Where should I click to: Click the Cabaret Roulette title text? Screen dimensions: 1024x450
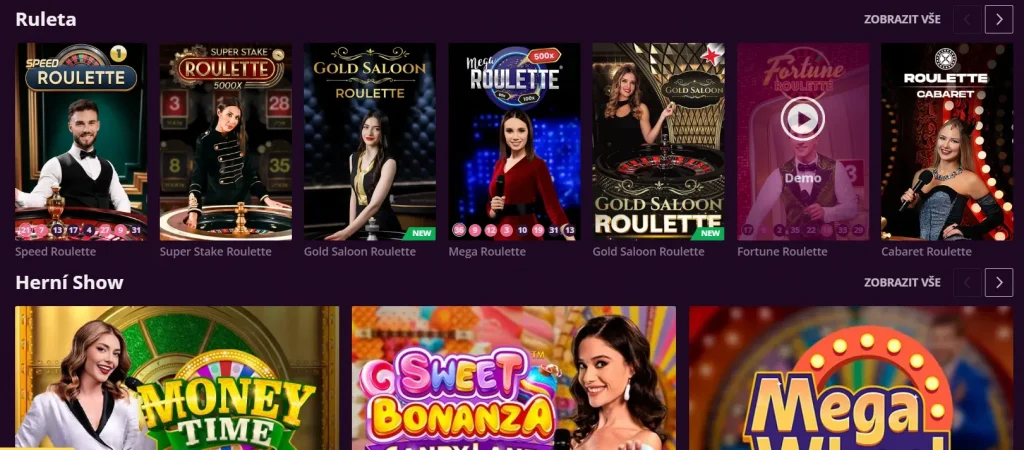pos(926,251)
